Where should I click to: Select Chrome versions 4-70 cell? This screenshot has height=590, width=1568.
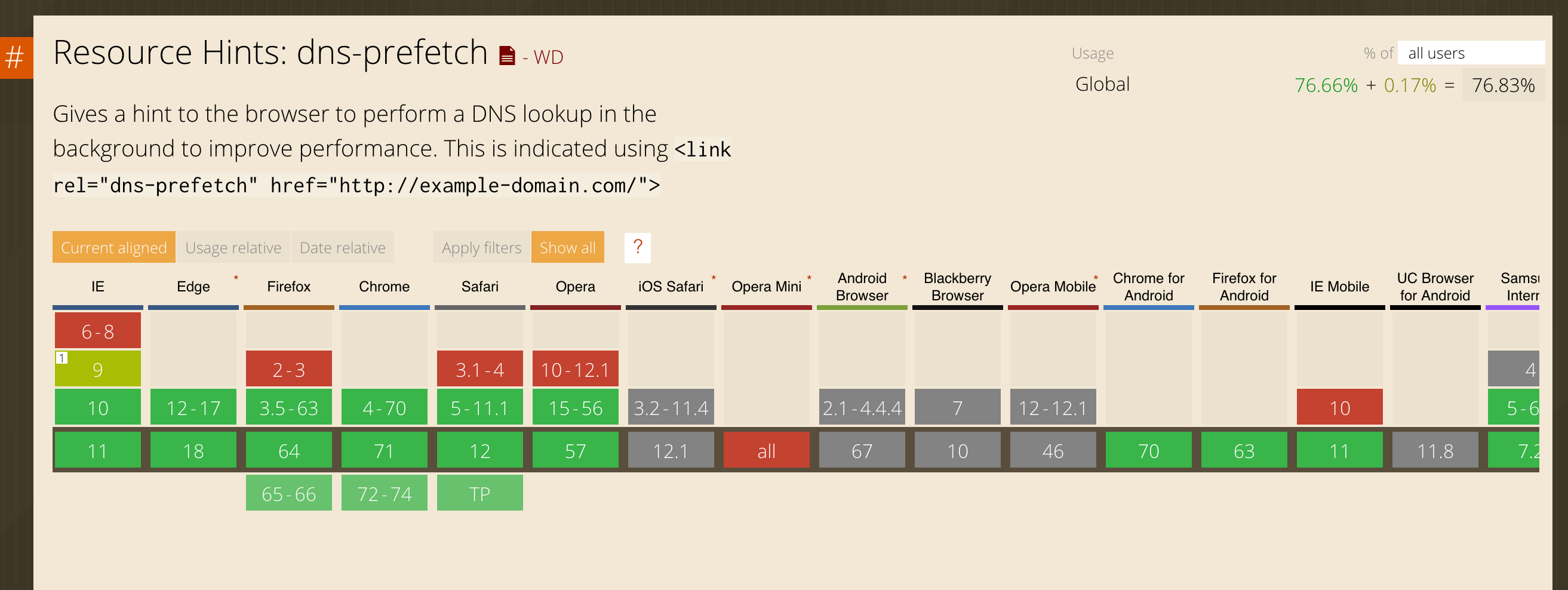pyautogui.click(x=385, y=407)
